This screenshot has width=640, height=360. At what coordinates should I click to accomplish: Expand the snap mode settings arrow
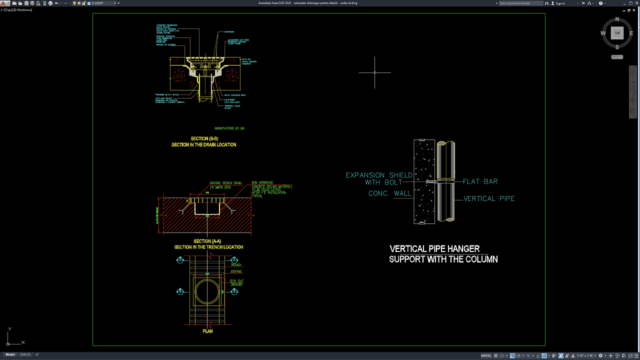click(x=507, y=356)
